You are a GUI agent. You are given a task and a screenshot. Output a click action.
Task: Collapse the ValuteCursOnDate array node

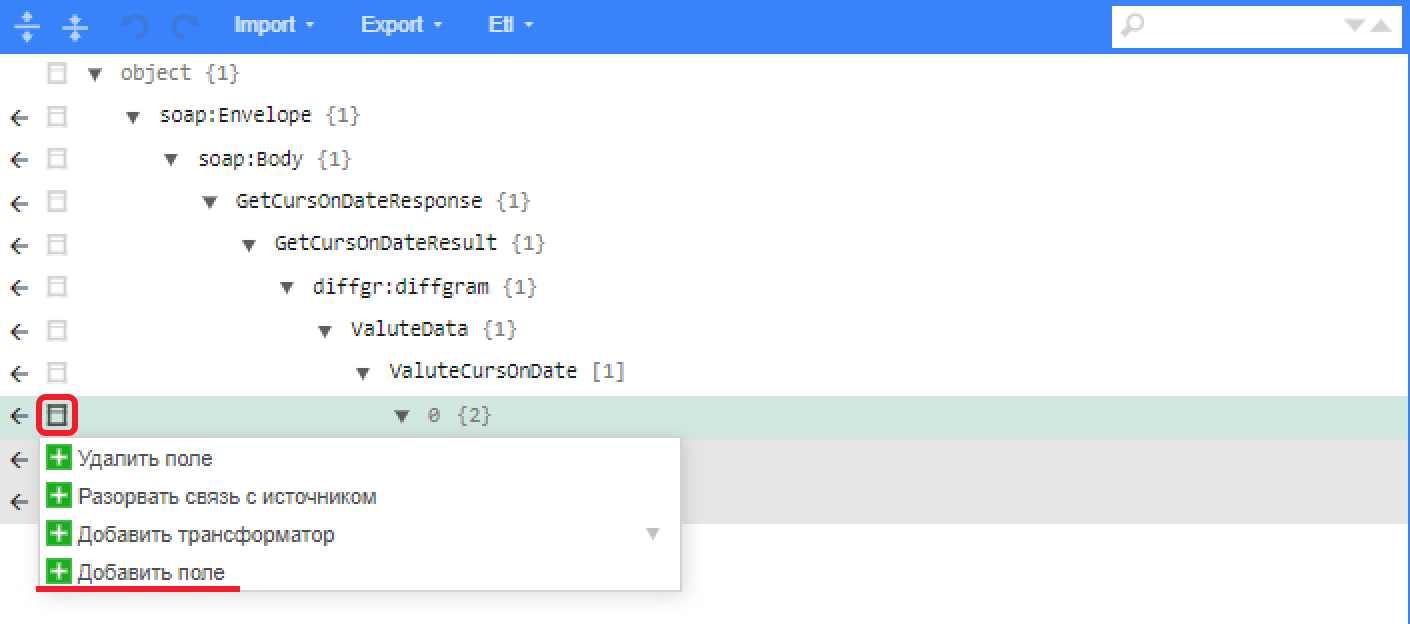tap(364, 373)
